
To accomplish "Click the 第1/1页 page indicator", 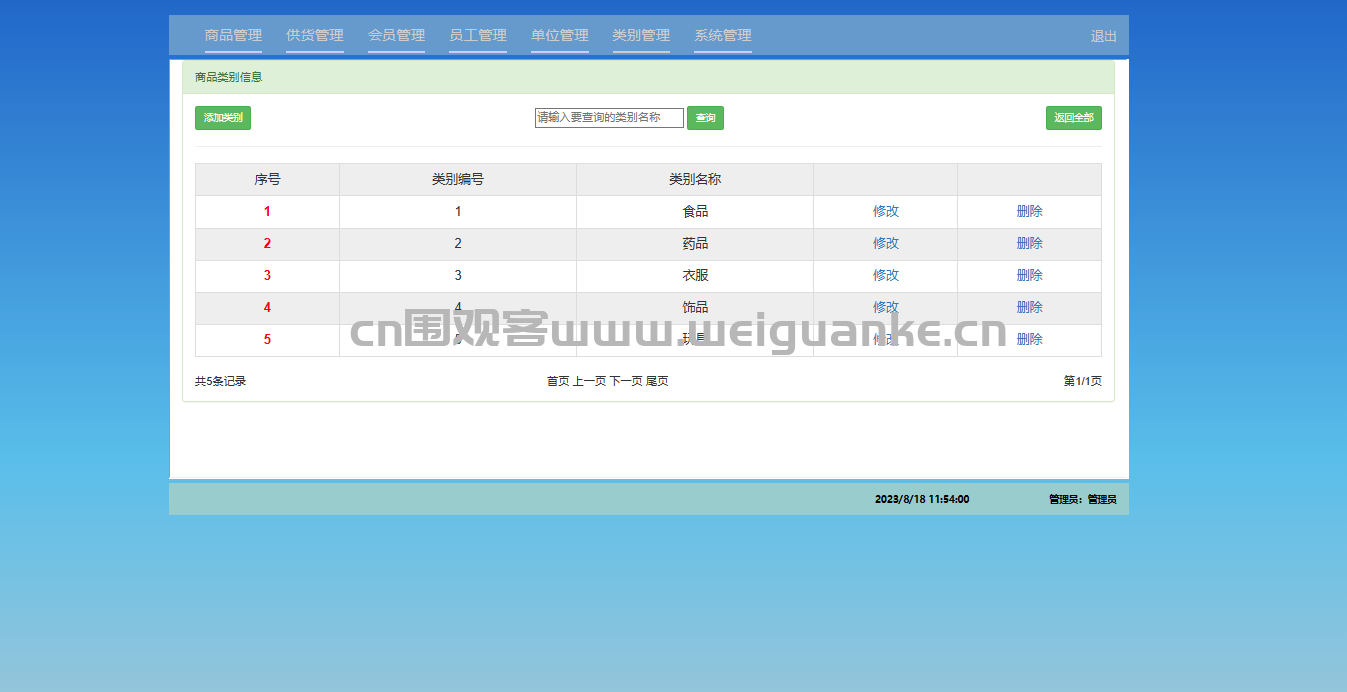I will coord(1083,381).
